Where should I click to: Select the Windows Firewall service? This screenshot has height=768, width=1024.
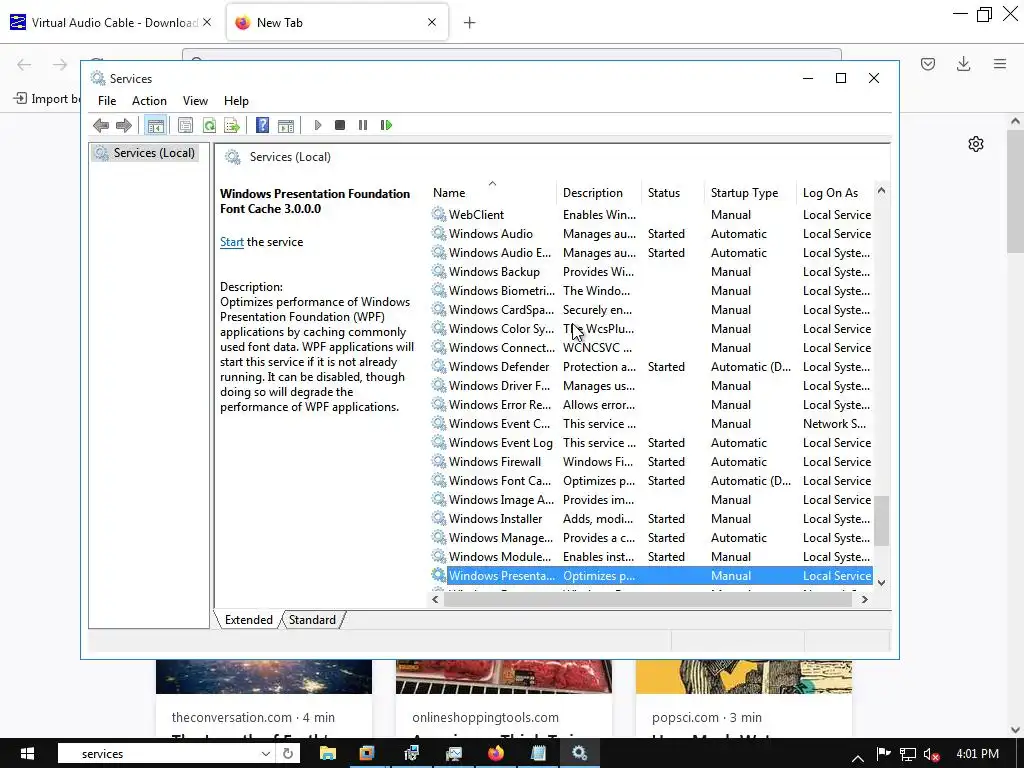pyautogui.click(x=651, y=462)
